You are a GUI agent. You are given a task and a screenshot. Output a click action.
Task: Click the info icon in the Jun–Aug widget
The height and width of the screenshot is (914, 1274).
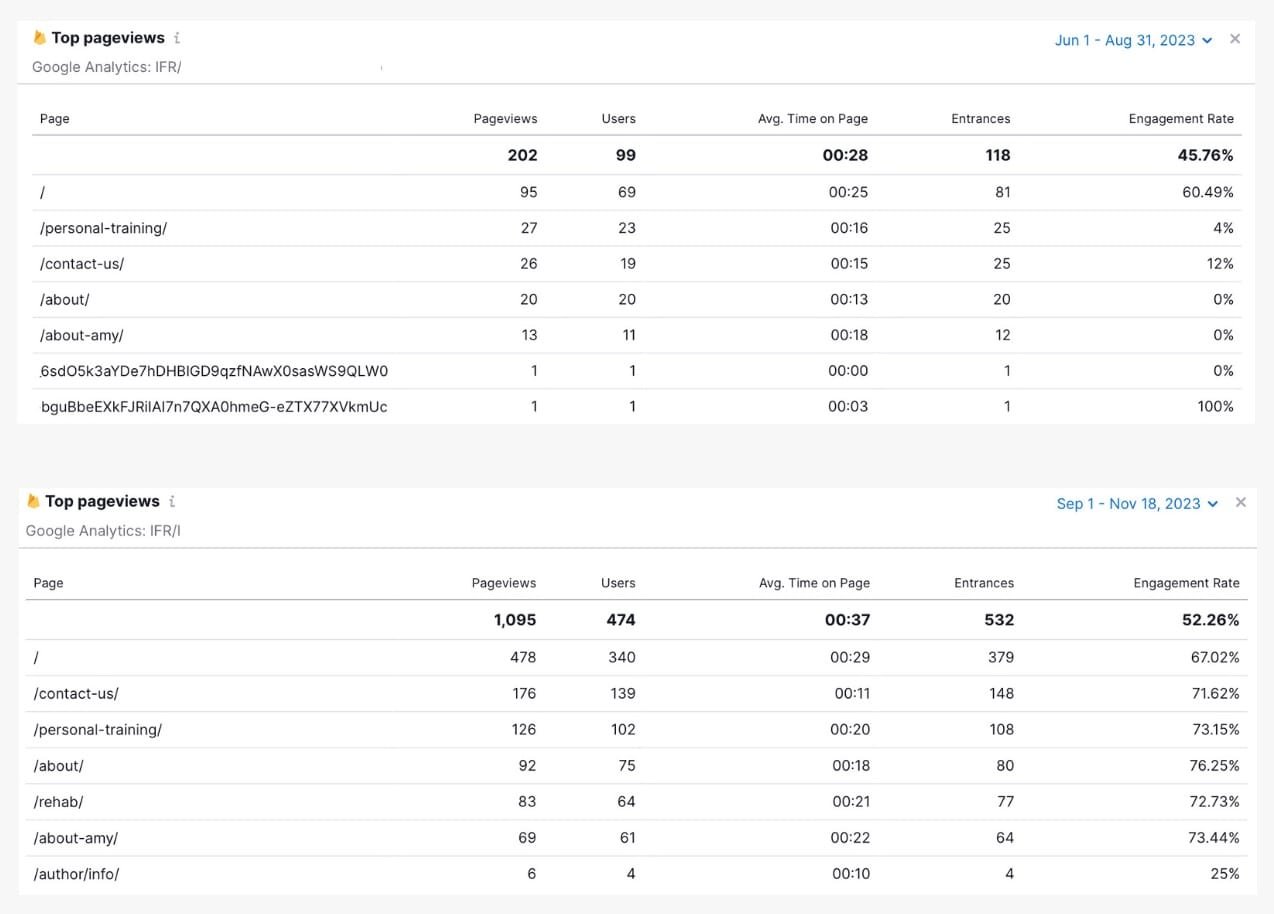(x=177, y=38)
